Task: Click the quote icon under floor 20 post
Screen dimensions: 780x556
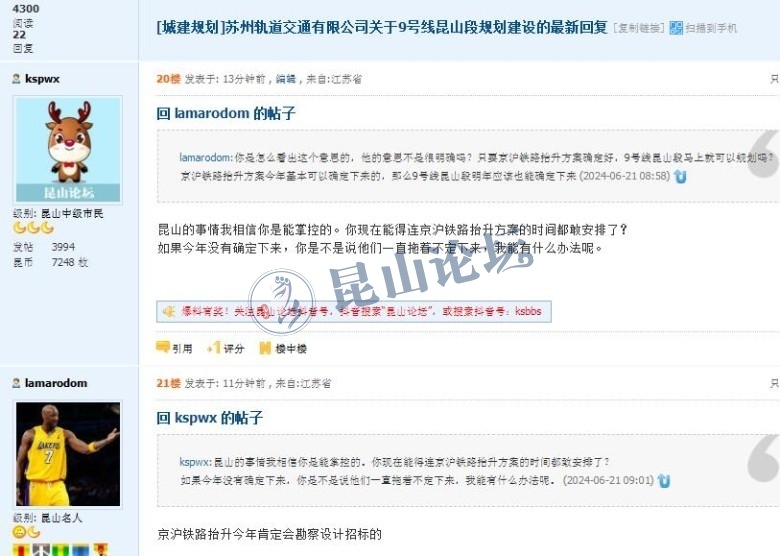Action: click(163, 348)
